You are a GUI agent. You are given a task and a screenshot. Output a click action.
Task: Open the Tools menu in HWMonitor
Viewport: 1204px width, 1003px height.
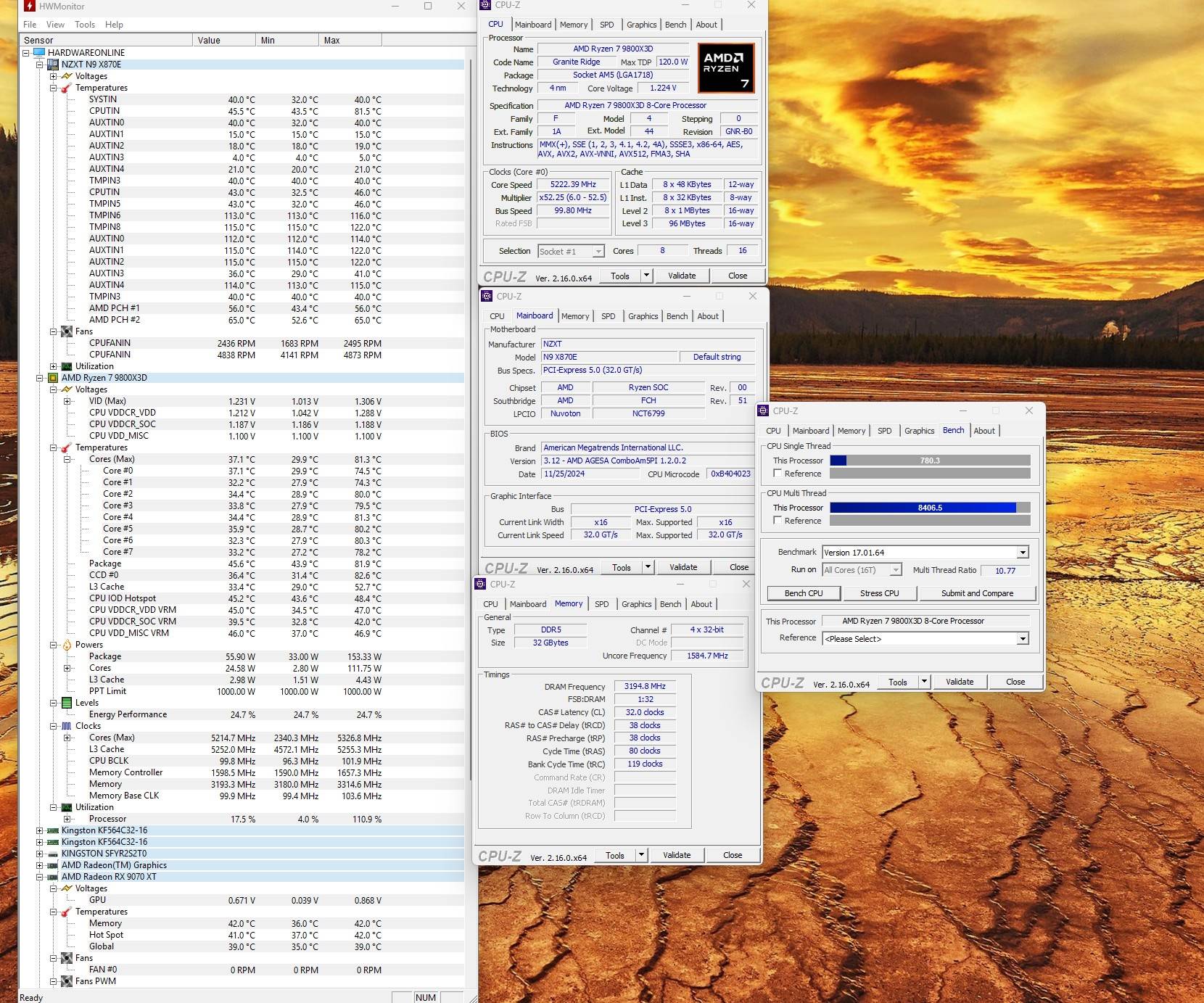85,25
